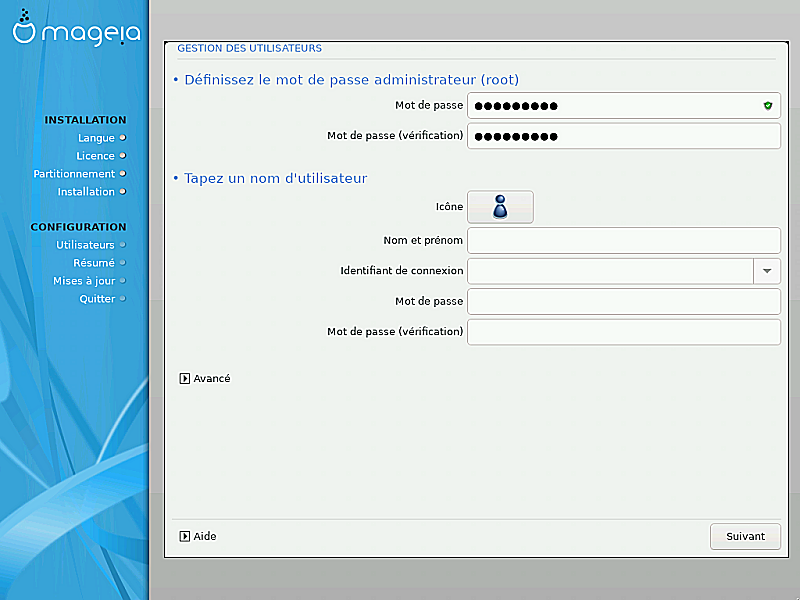The height and width of the screenshot is (600, 800).
Task: Focus the root Mot de passe field
Action: point(610,106)
